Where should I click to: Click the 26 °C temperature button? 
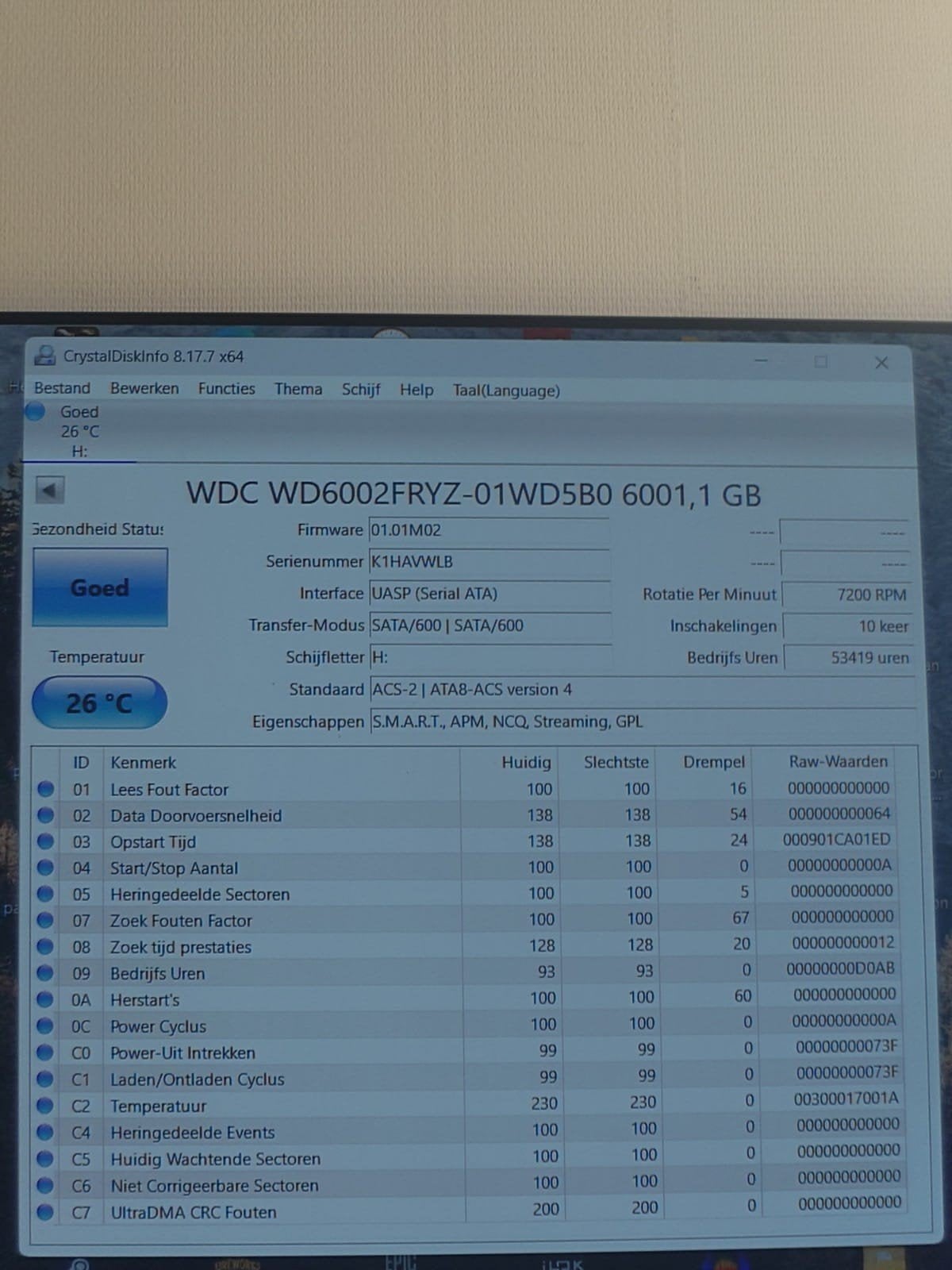click(99, 702)
